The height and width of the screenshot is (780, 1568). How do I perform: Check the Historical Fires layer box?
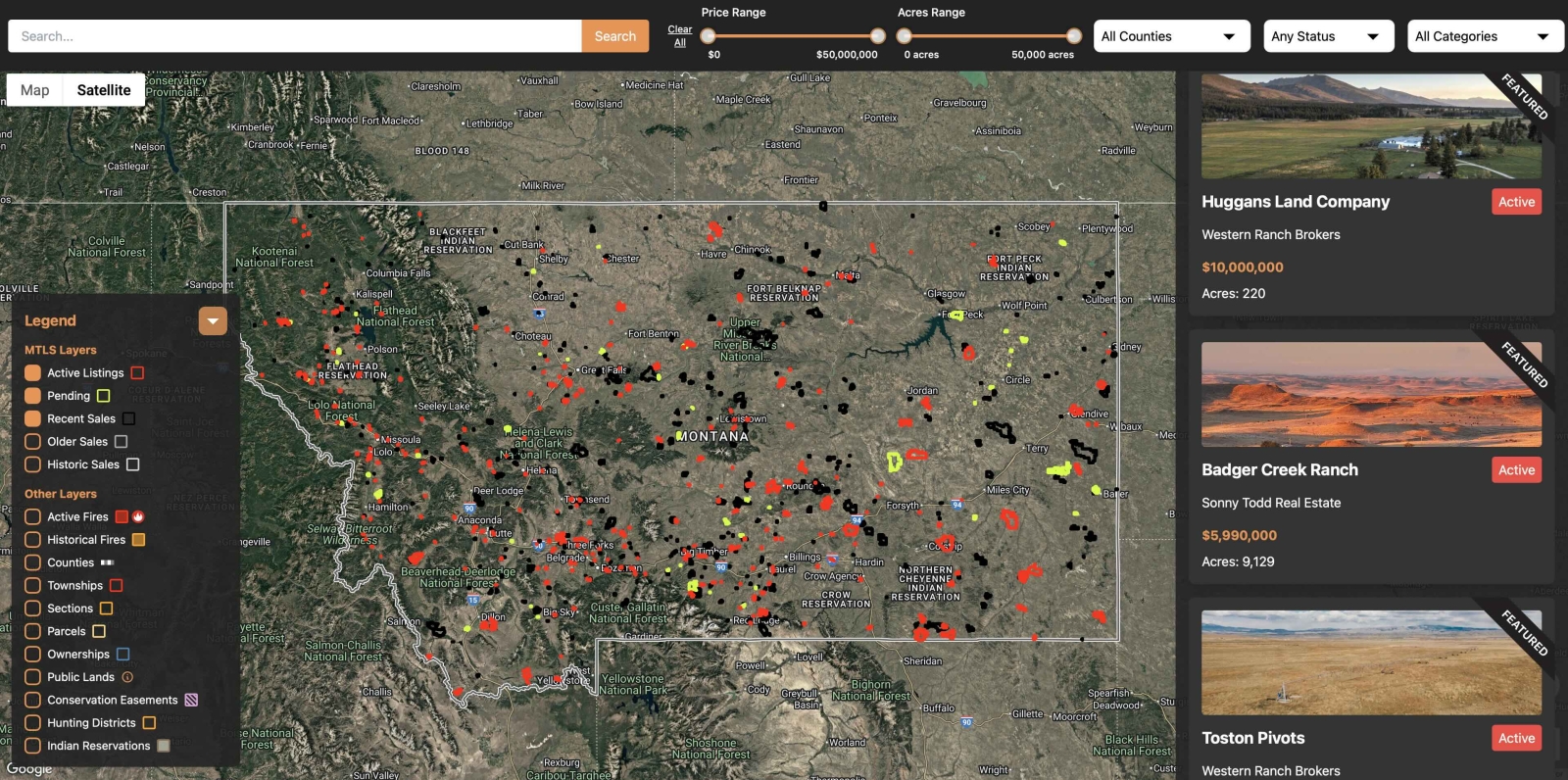click(32, 540)
